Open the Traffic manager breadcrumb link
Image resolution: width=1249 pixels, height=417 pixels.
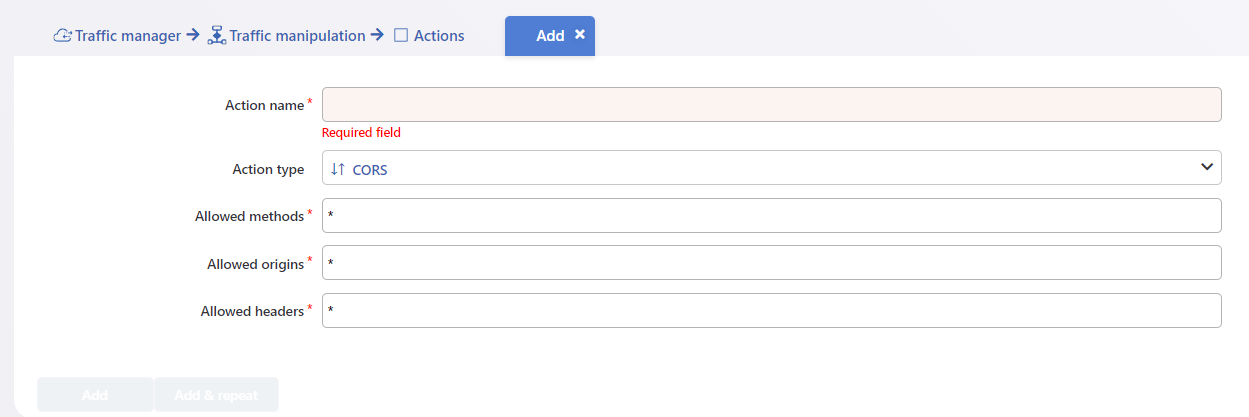128,36
